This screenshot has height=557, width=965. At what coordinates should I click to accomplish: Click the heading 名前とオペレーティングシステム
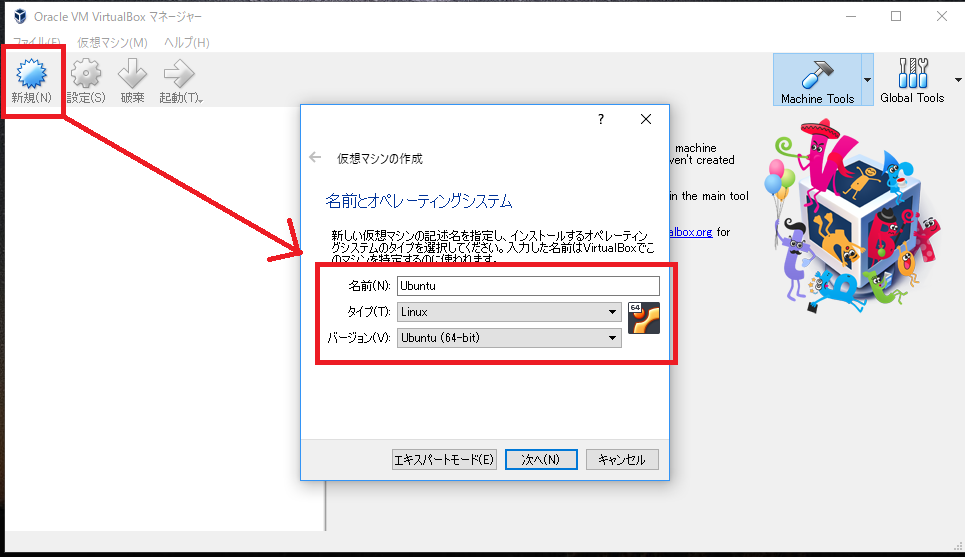(418, 201)
